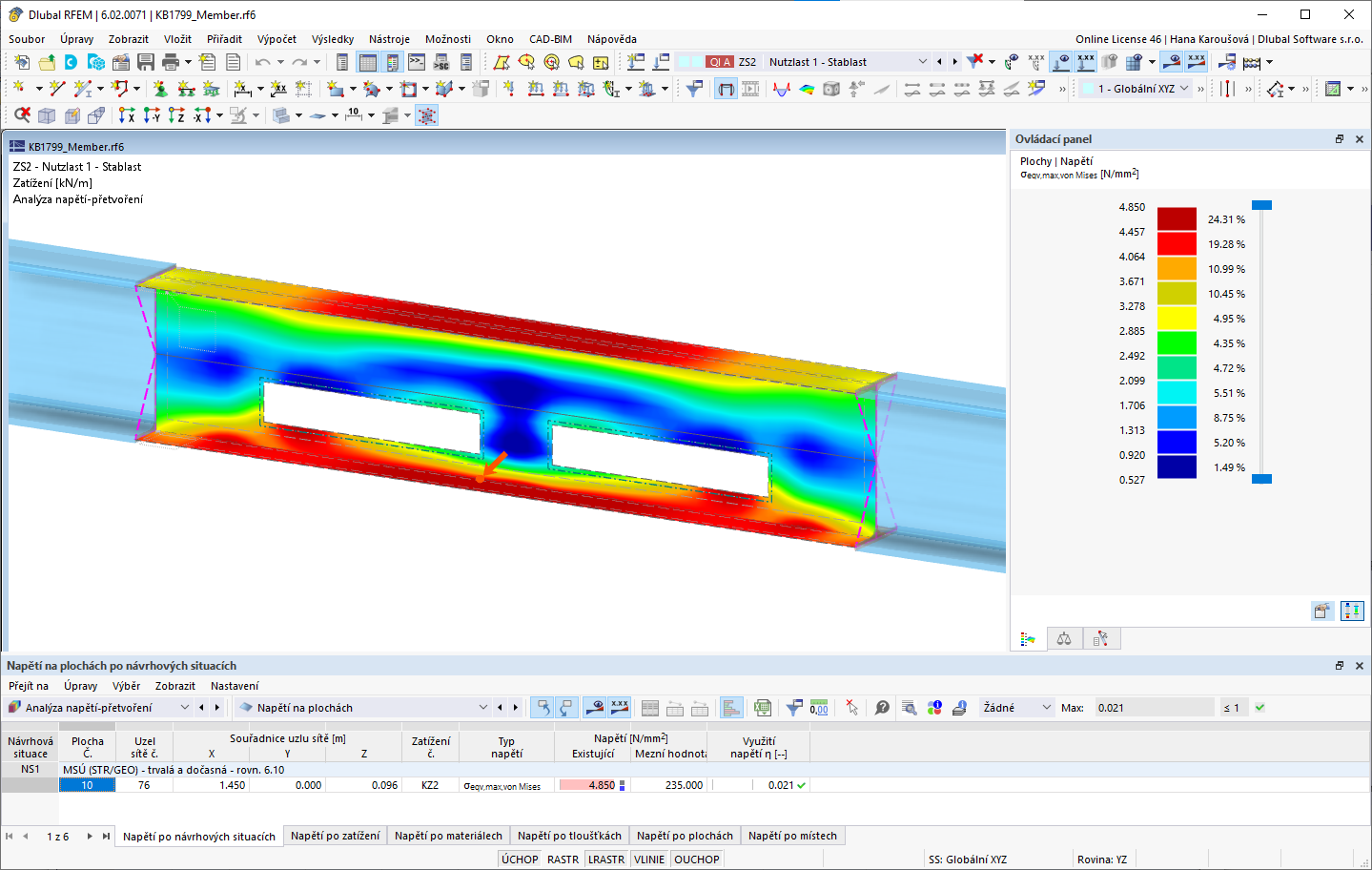
Task: Undo the last action
Action: (262, 62)
